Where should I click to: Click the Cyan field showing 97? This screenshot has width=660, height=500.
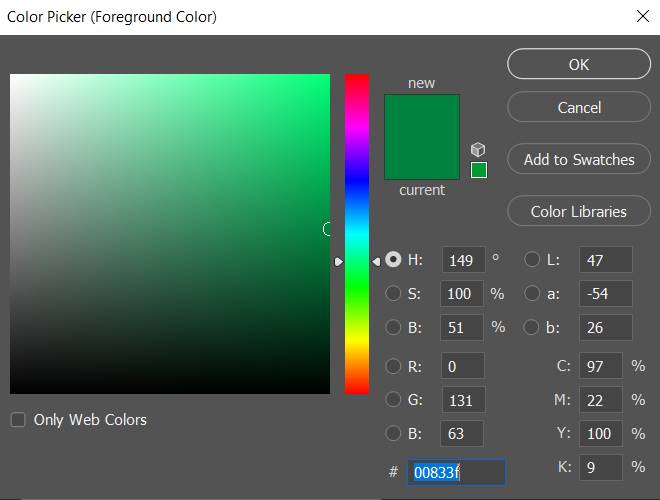[x=601, y=366]
